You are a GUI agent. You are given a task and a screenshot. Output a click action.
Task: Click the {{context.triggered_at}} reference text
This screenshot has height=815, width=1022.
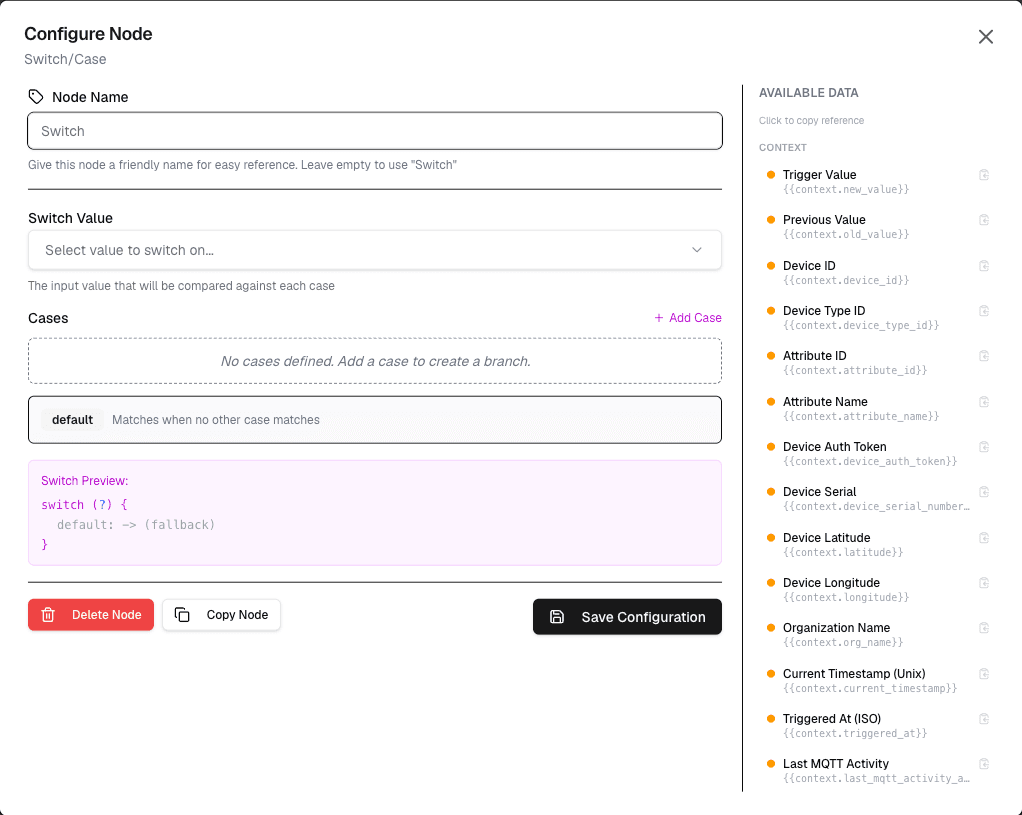click(854, 734)
